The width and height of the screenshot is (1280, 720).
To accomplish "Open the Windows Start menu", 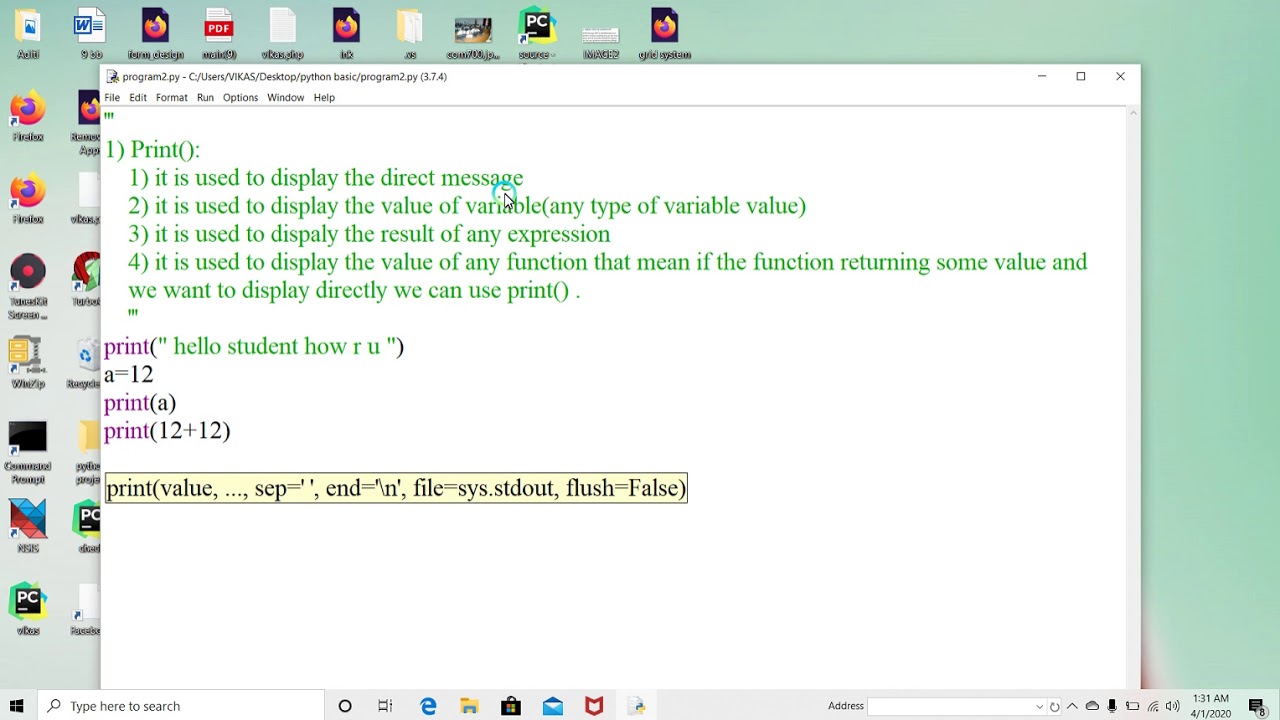I will pyautogui.click(x=16, y=706).
